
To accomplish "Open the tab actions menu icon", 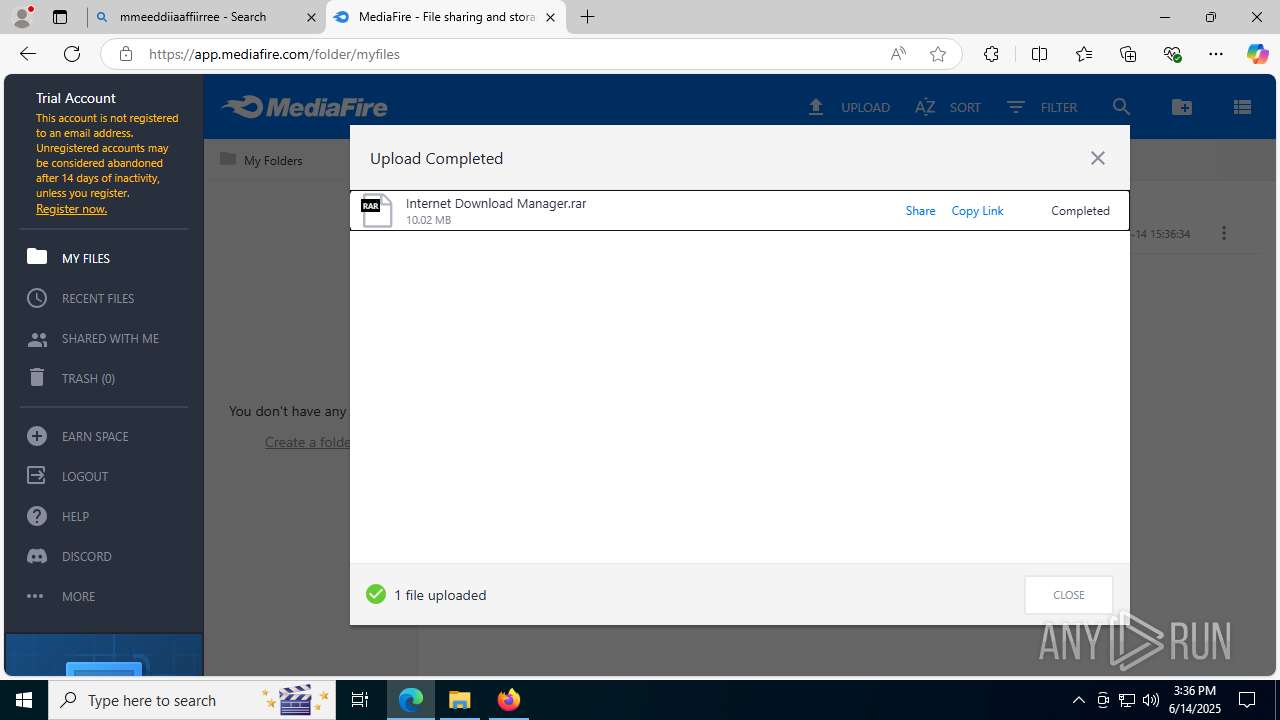I will pos(60,17).
